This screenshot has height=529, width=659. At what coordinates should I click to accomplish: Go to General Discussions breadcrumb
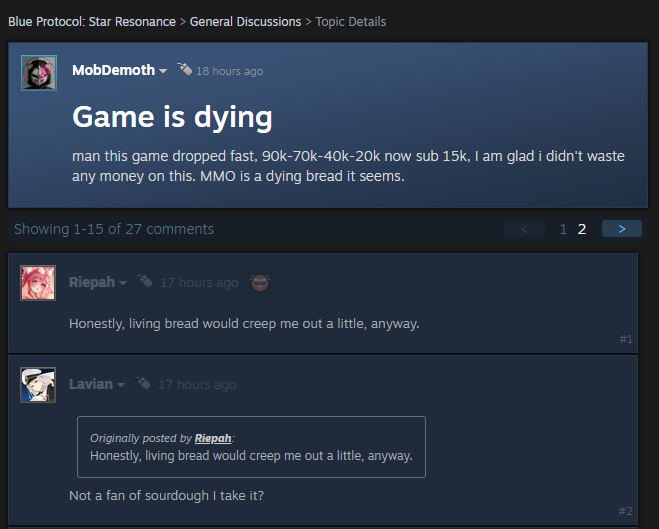pyautogui.click(x=245, y=21)
